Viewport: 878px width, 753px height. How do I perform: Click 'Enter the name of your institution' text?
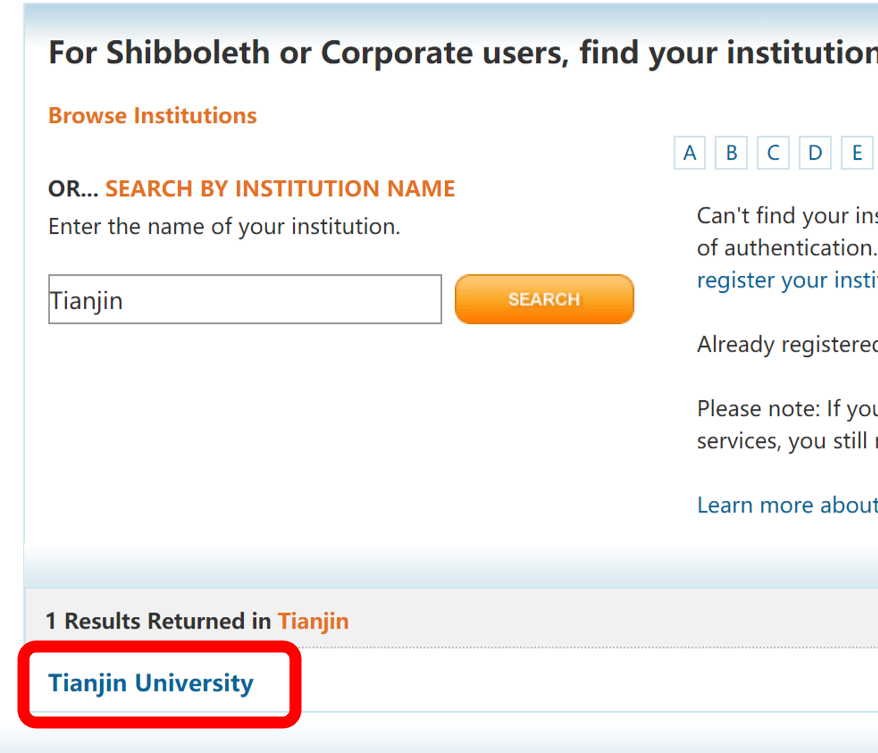(224, 227)
